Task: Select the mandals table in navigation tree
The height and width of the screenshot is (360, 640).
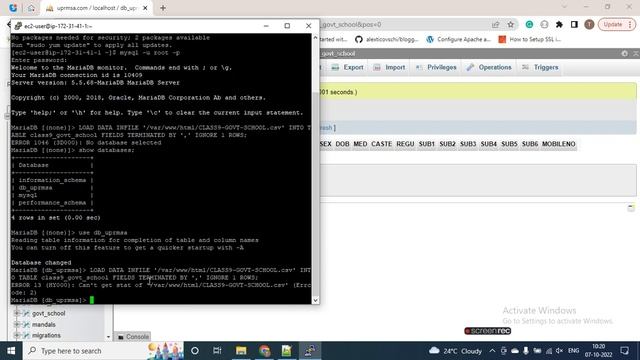Action: (x=44, y=324)
